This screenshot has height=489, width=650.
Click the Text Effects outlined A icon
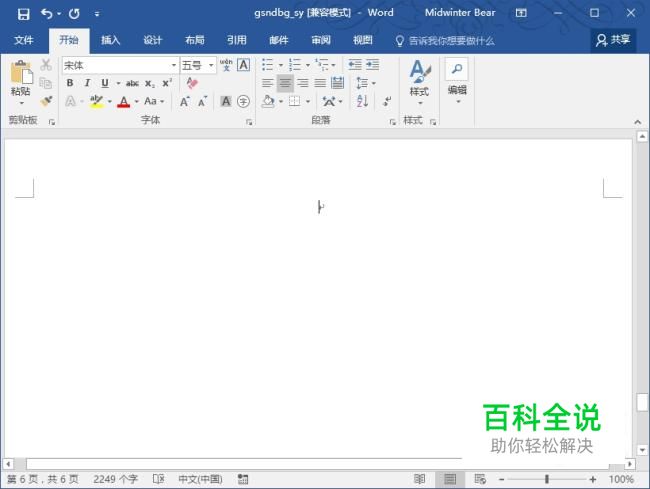(x=70, y=101)
